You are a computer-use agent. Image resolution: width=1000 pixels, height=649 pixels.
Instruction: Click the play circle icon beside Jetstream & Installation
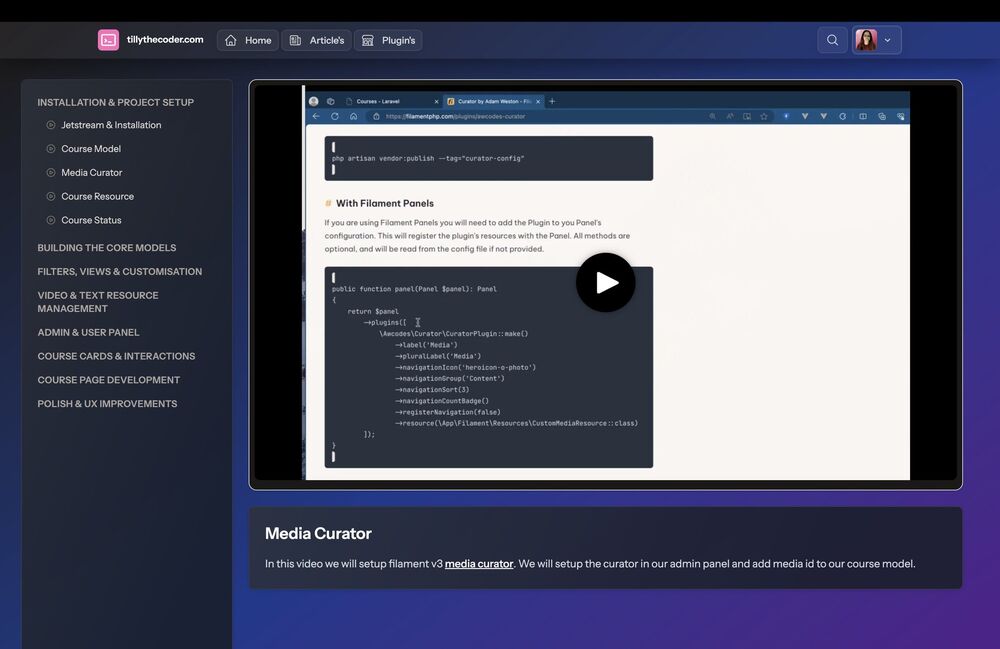point(51,125)
